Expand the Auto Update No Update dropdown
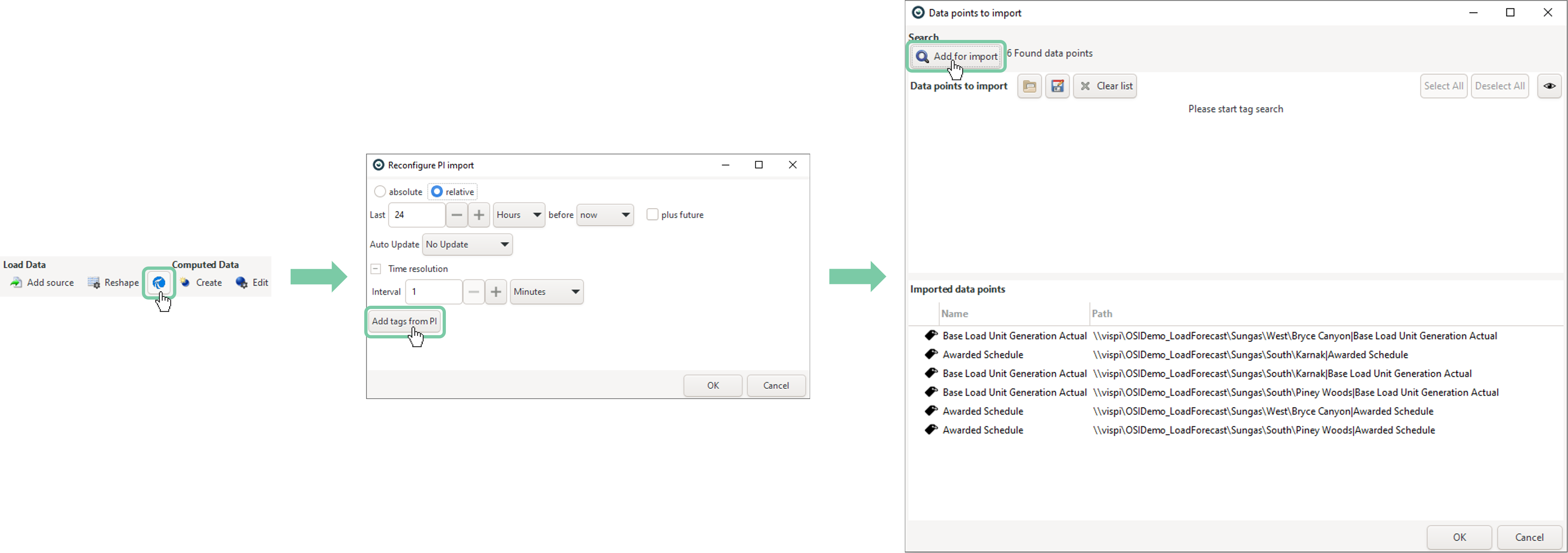 click(x=468, y=245)
